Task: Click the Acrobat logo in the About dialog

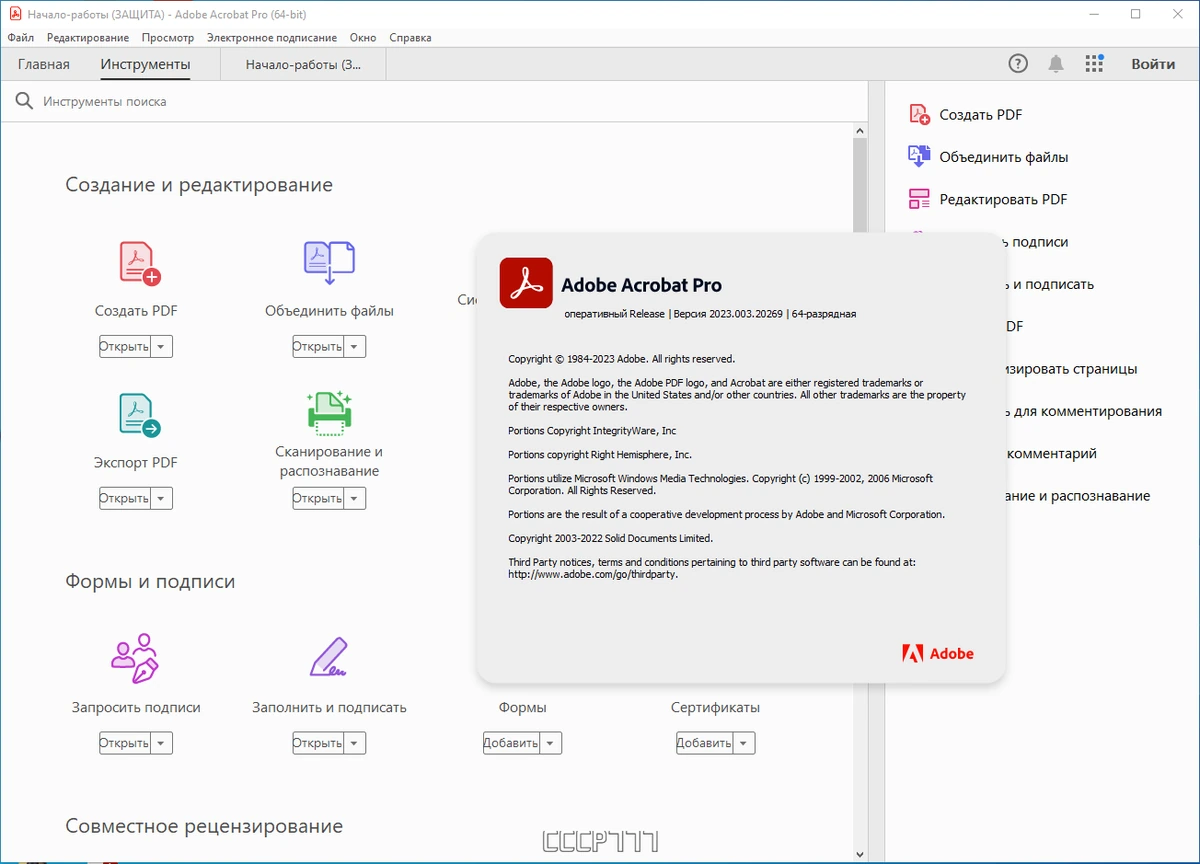Action: 526,283
